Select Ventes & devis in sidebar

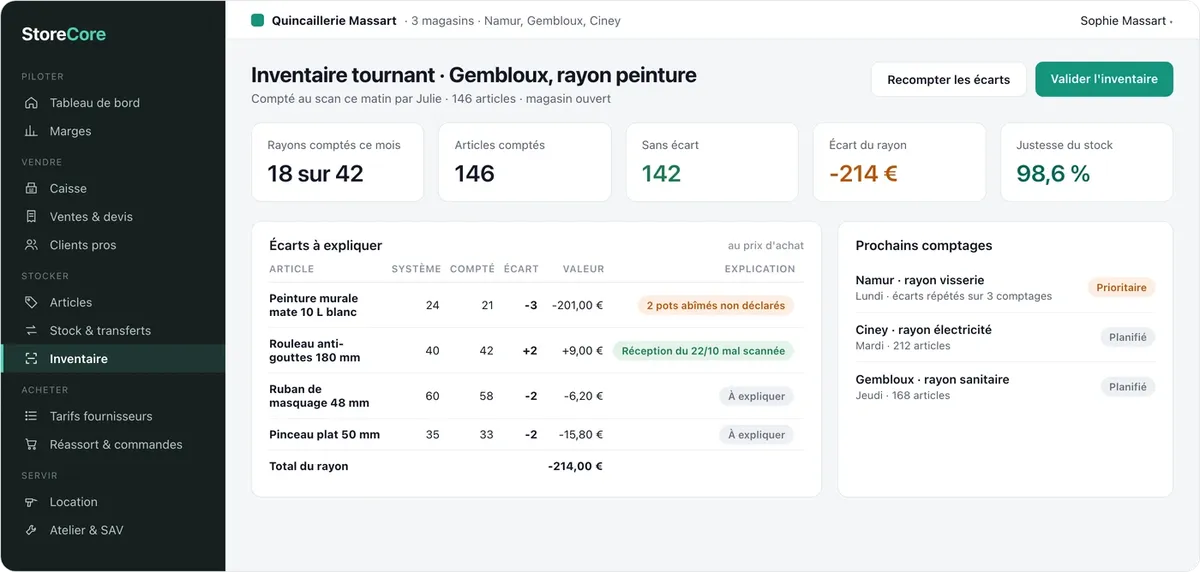coord(113,216)
